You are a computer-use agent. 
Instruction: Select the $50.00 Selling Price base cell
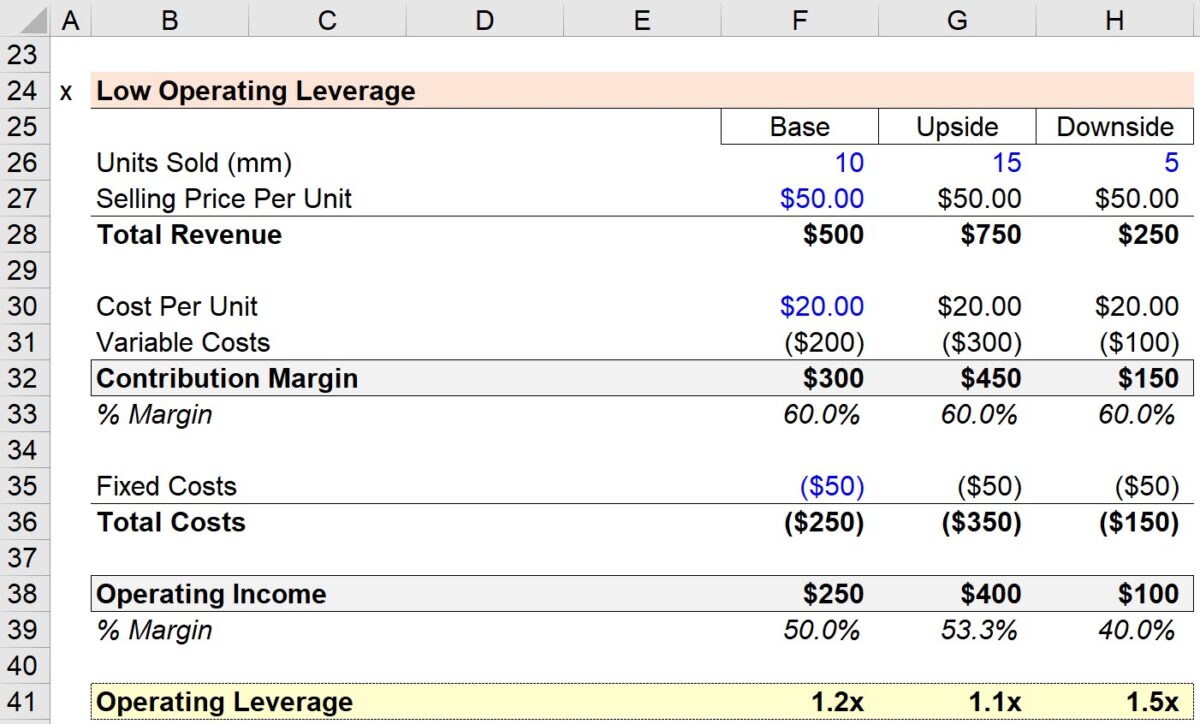pyautogui.click(x=798, y=198)
